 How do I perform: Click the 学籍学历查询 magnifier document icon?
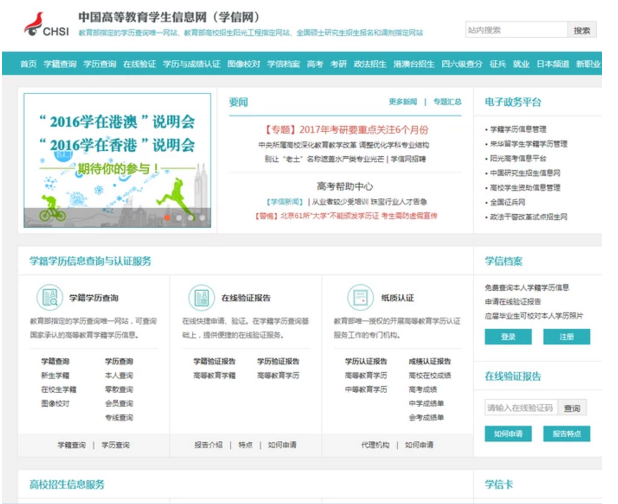click(48, 298)
